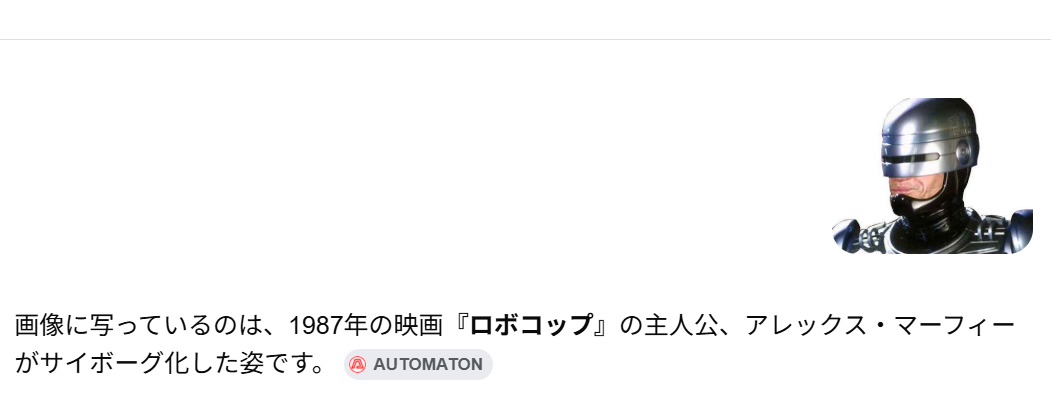
Task: Click the opening bracket 『 before ロボコップ
Action: [x=460, y=326]
